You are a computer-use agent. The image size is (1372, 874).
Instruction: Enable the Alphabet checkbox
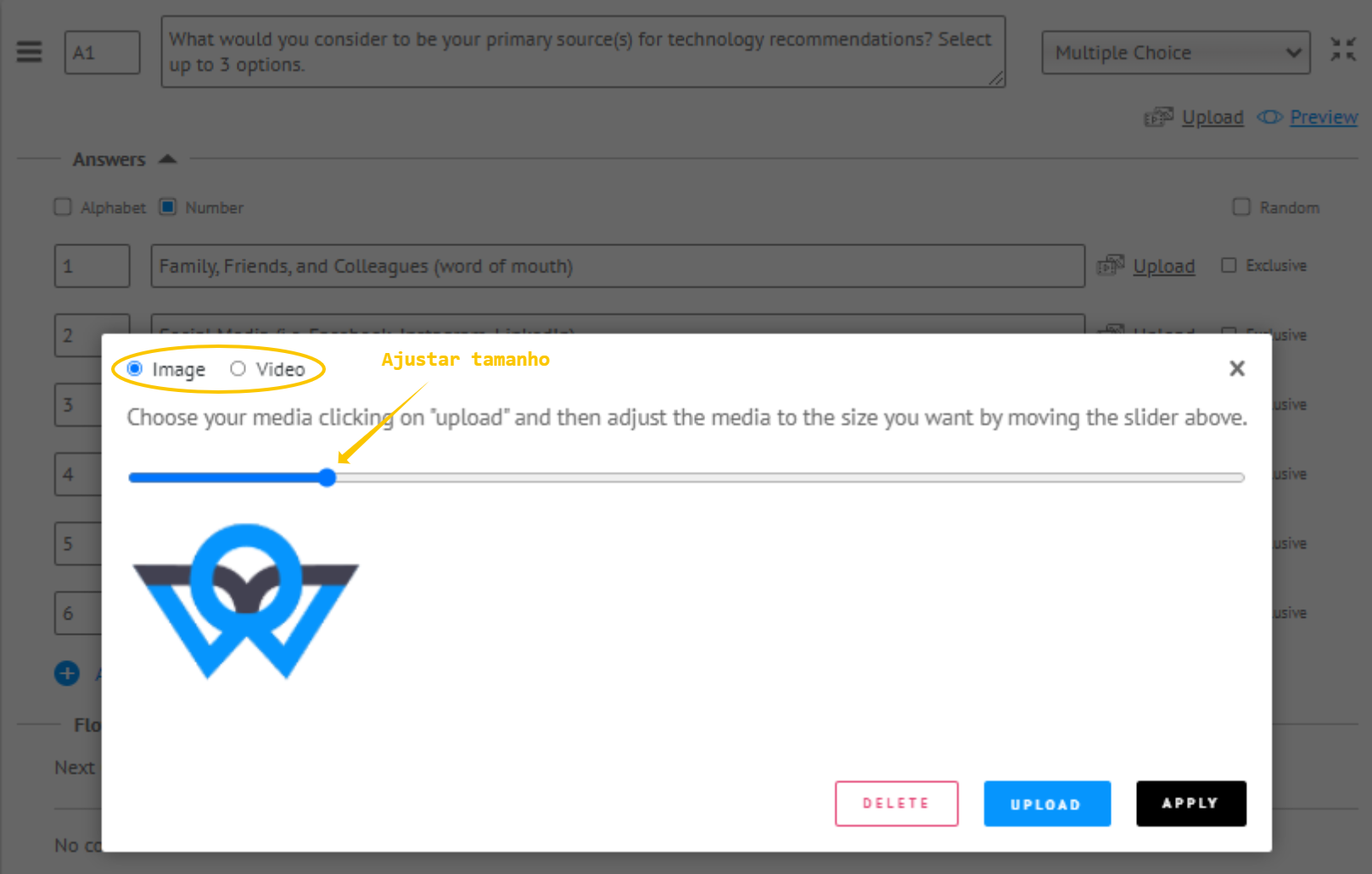(63, 207)
